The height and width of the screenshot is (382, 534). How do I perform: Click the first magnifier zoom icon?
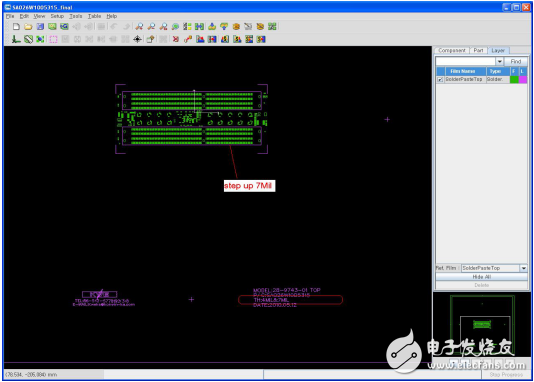139,27
